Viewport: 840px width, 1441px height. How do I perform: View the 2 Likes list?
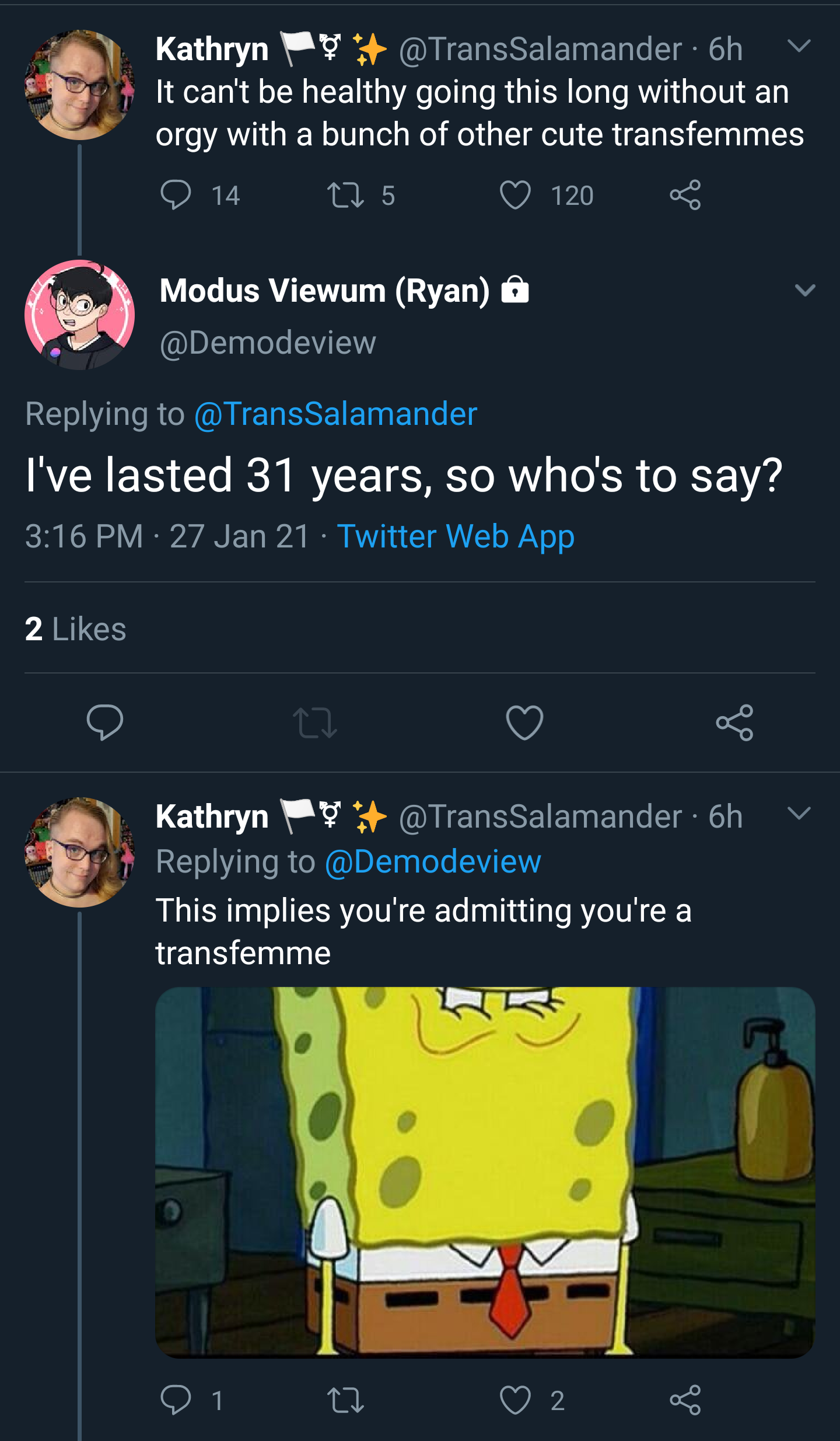(75, 629)
